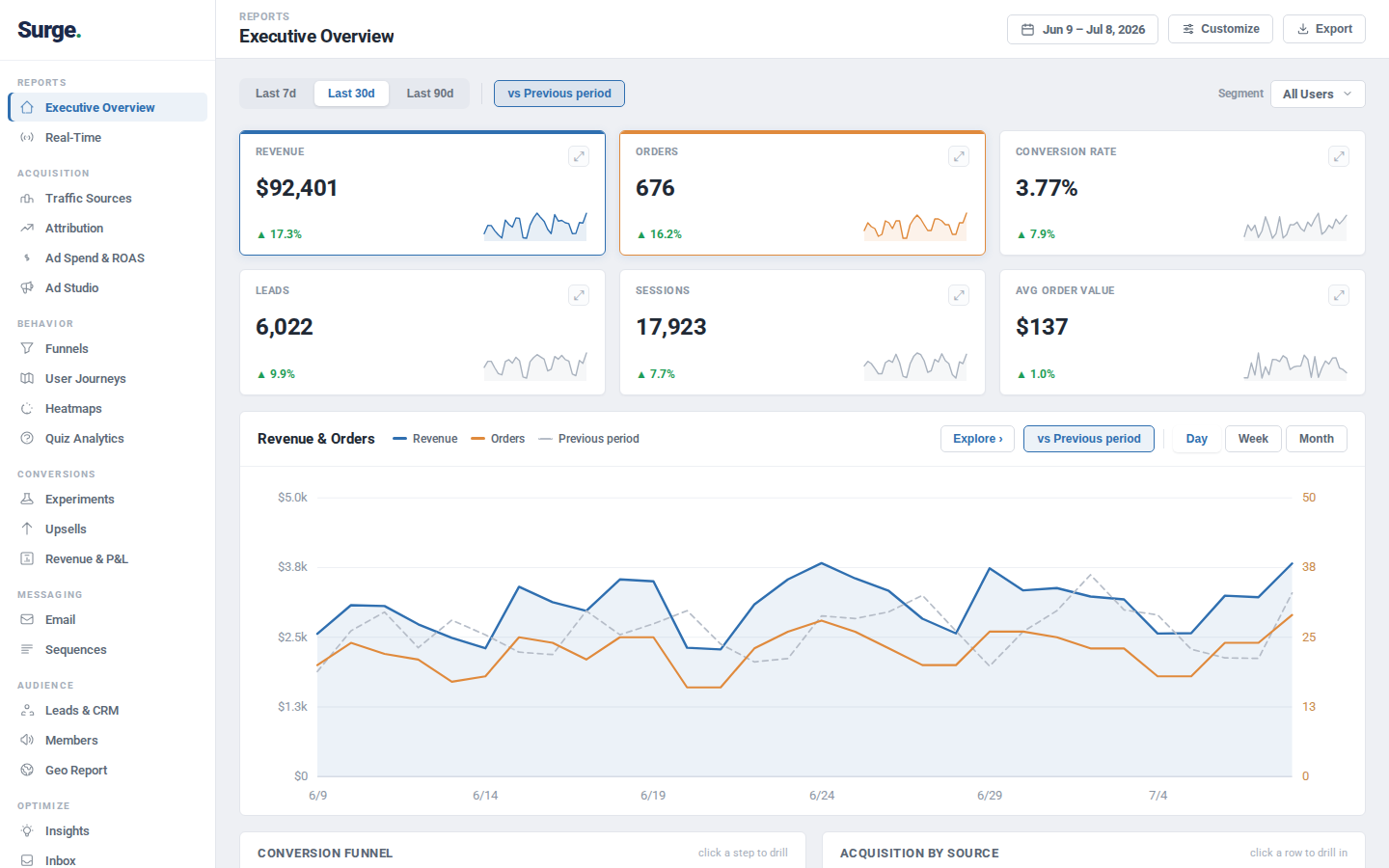Viewport: 1389px width, 868px height.
Task: Expand the Revenue card
Action: pos(579,156)
